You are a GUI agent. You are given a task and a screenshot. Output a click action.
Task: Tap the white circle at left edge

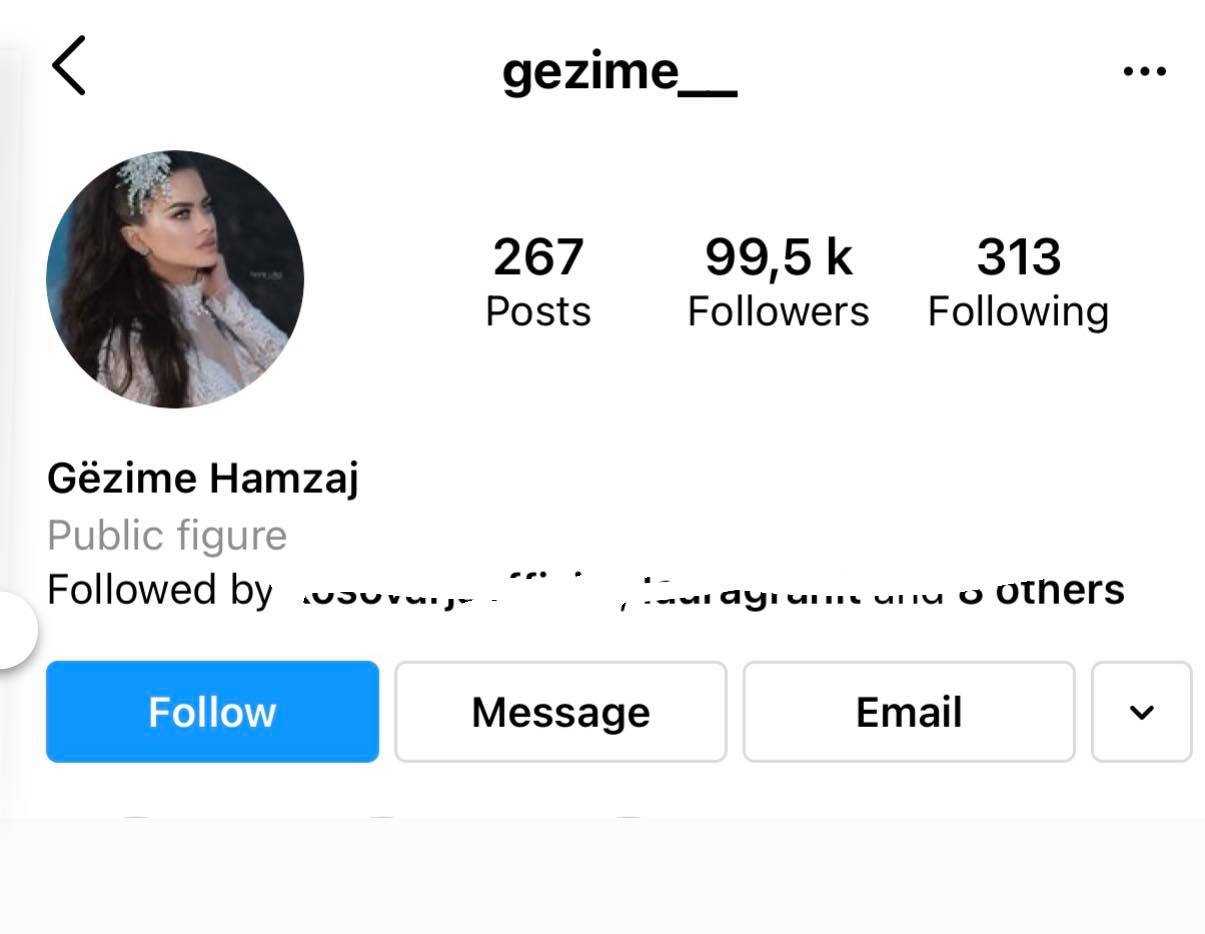pyautogui.click(x=10, y=630)
